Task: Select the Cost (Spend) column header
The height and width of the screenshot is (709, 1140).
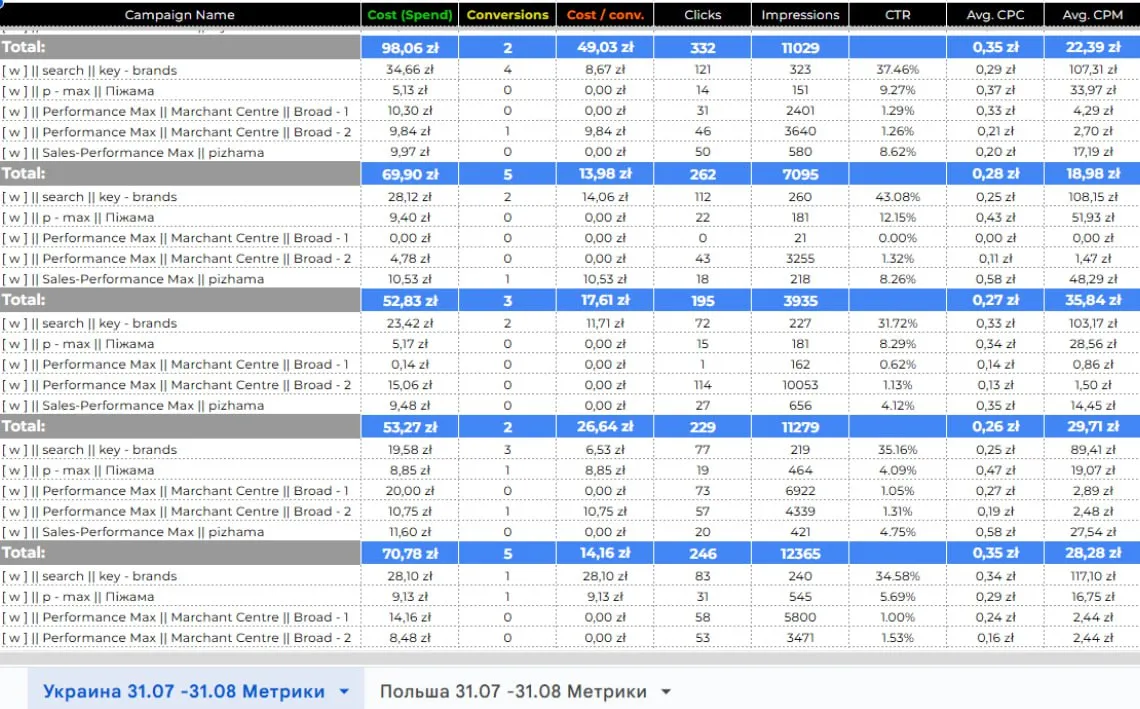Action: click(x=409, y=15)
